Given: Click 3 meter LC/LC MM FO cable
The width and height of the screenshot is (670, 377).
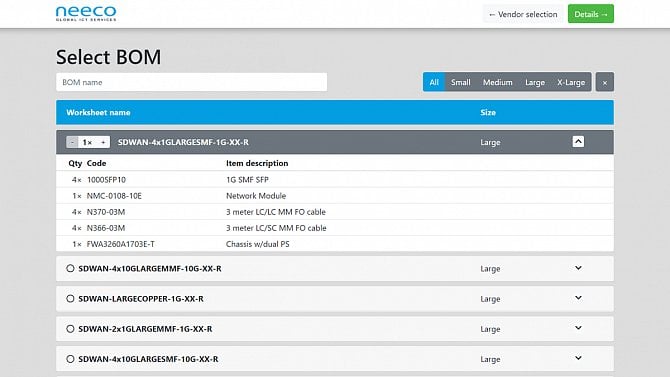Looking at the screenshot, I should (276, 212).
